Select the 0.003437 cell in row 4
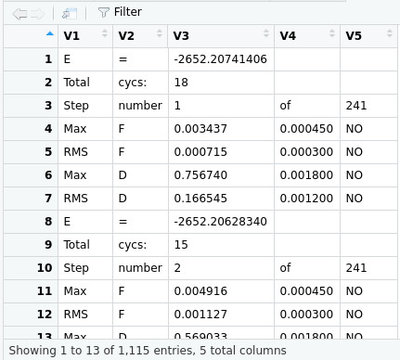400x360 pixels. click(x=221, y=129)
